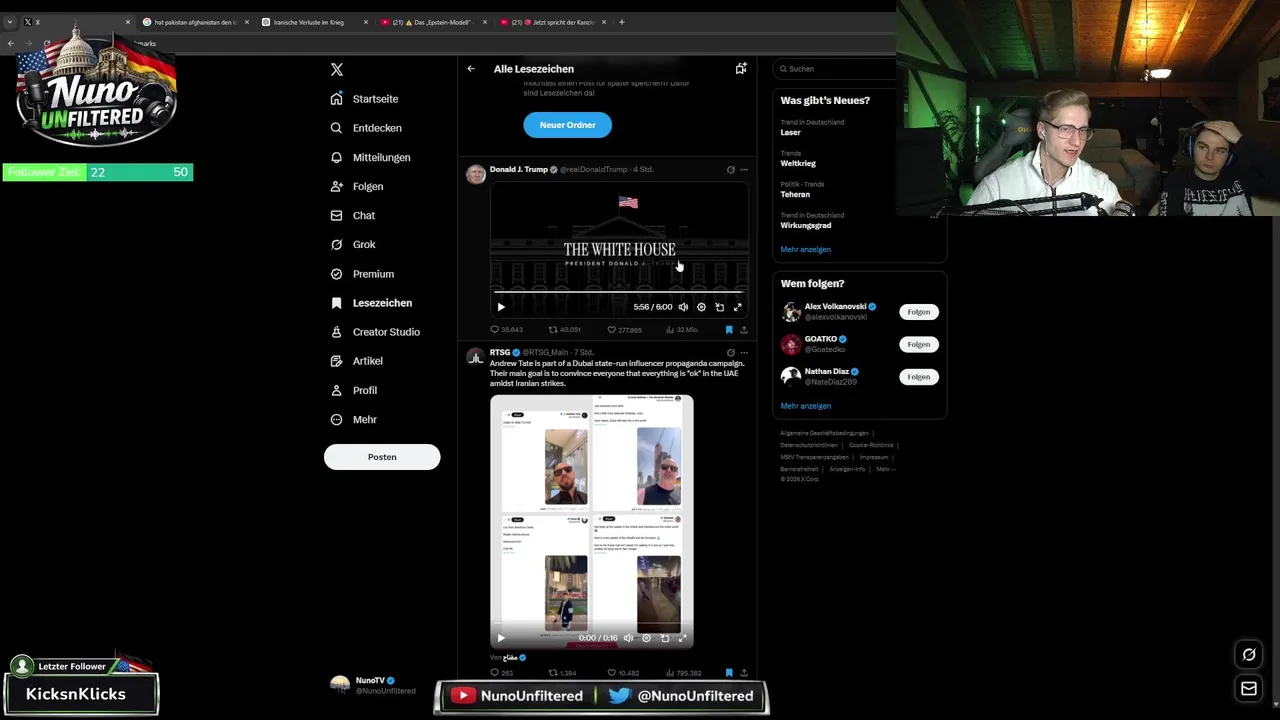The width and height of the screenshot is (1280, 720).
Task: Like the Trump post with 277.985 likes
Action: [x=625, y=330]
